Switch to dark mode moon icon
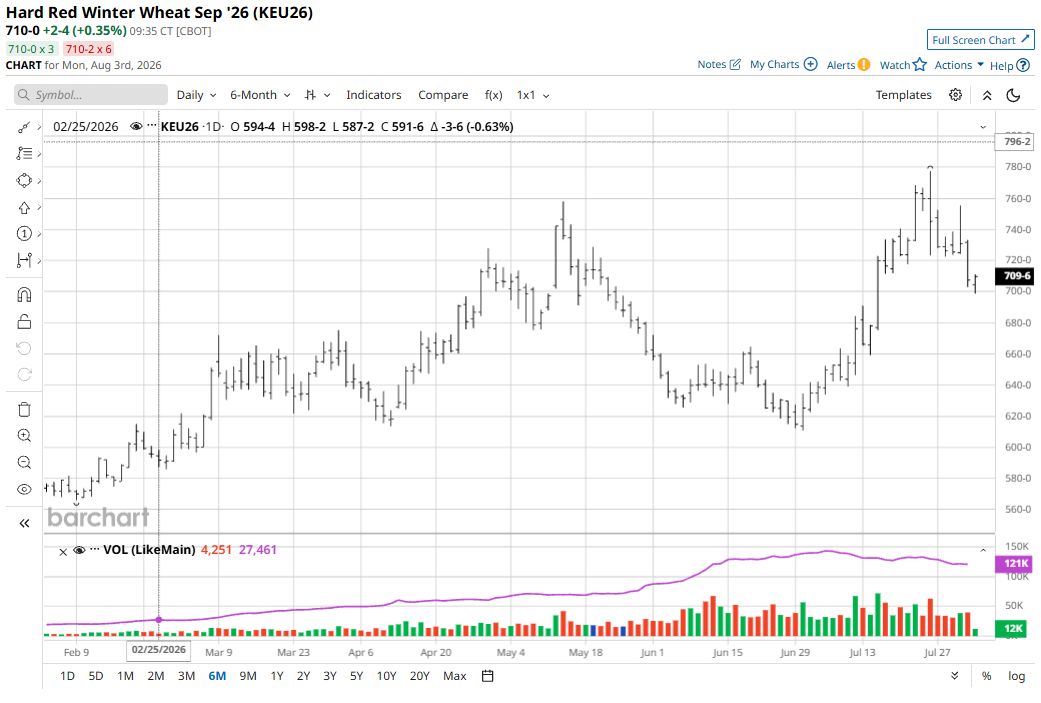 (x=1013, y=95)
